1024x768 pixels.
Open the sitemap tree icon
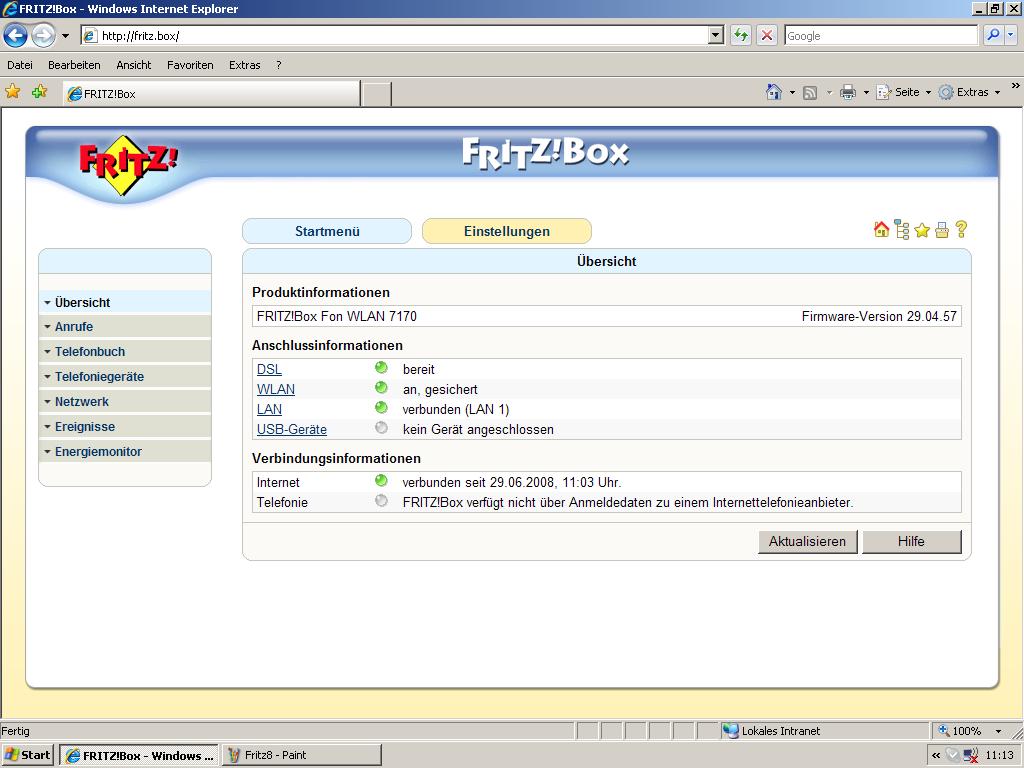902,230
